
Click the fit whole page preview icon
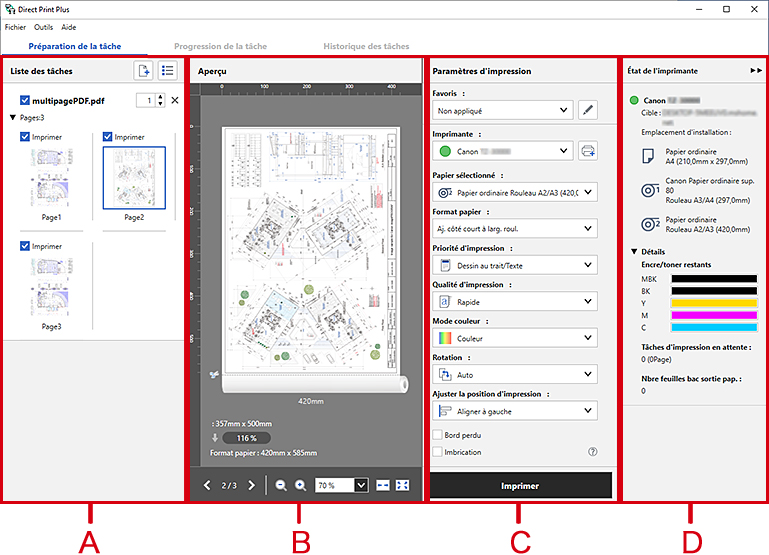point(403,485)
